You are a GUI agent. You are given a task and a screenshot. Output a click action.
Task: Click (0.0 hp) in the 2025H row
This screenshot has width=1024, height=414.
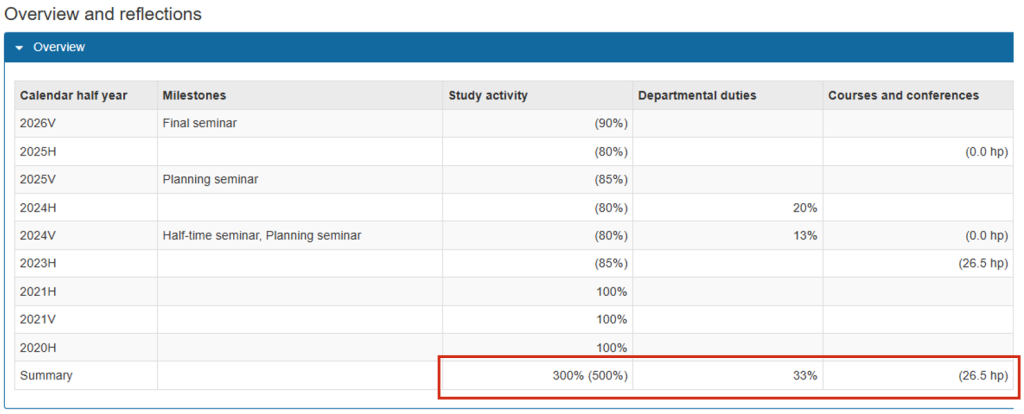[987, 152]
